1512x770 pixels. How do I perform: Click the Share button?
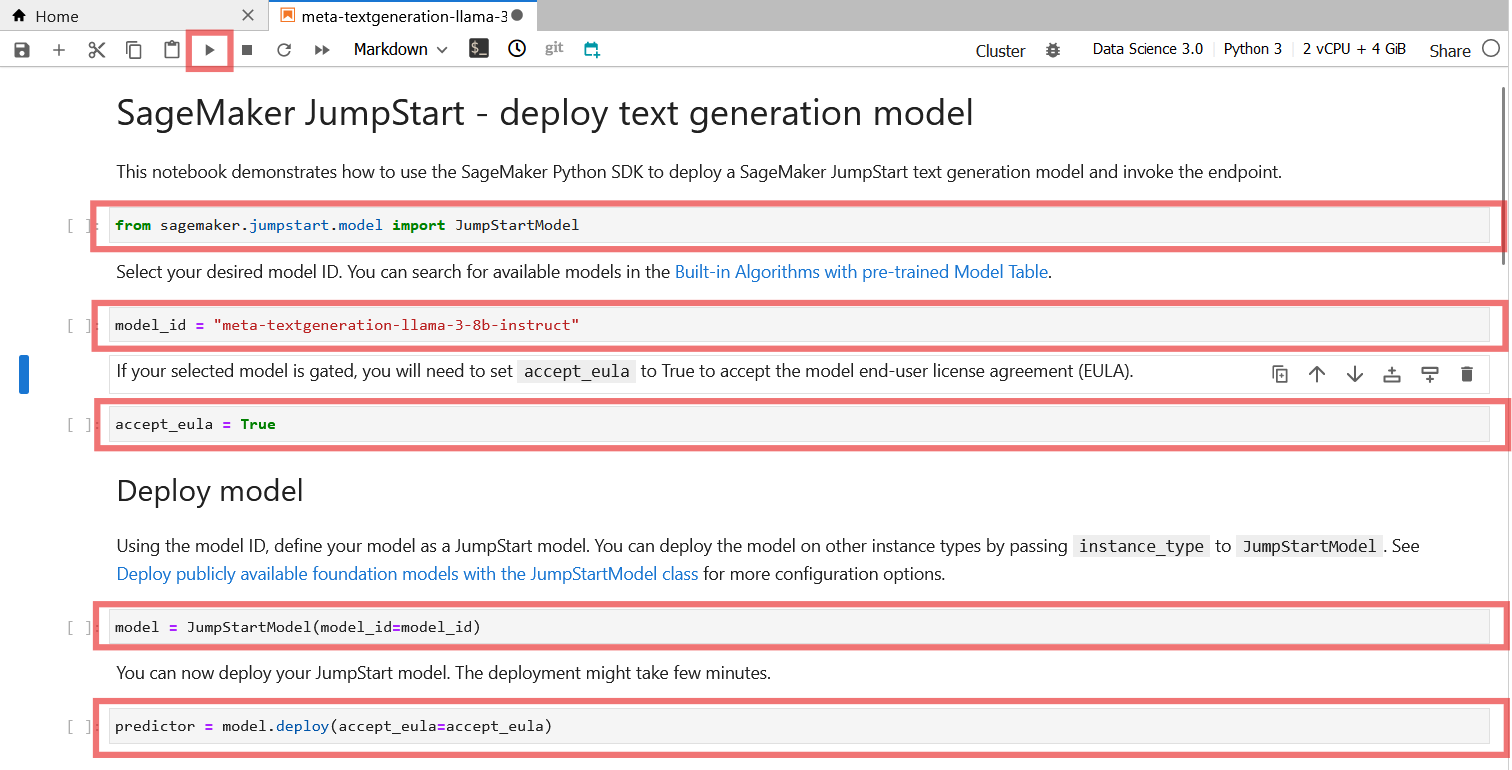click(1449, 50)
